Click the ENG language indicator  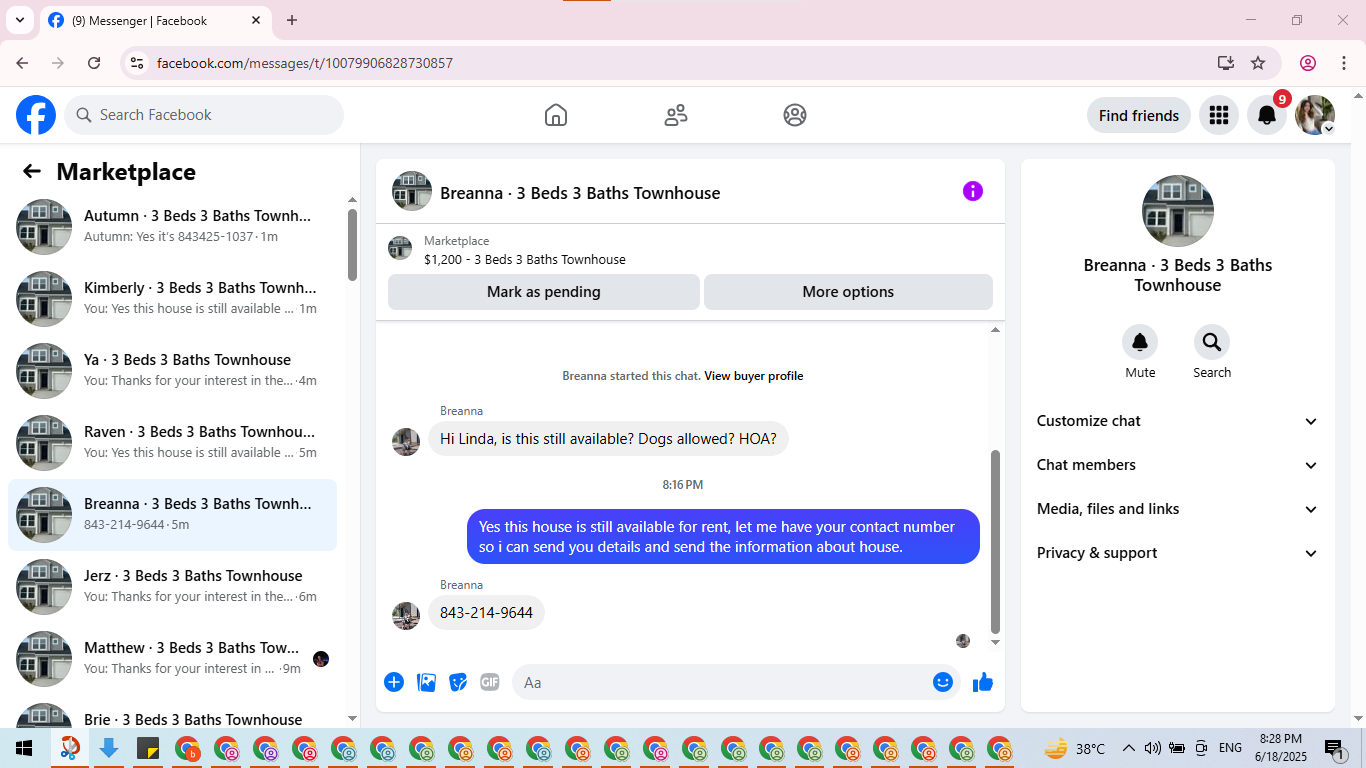(1231, 748)
